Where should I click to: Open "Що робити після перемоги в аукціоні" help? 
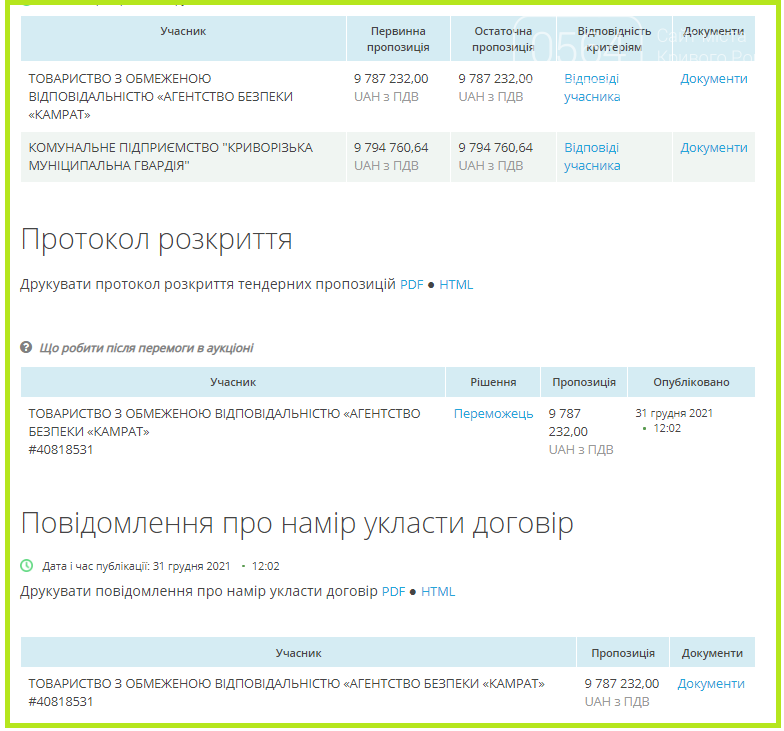pos(146,348)
